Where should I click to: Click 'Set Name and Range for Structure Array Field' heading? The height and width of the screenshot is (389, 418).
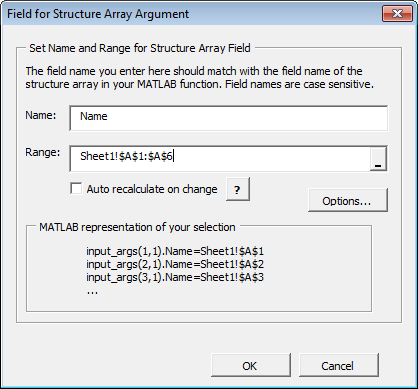tap(140, 48)
